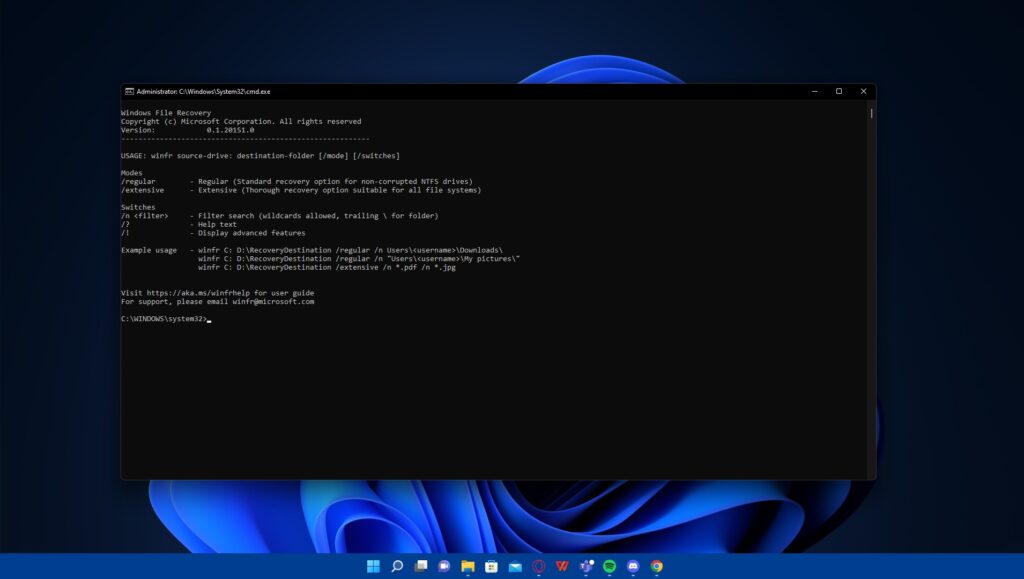Click the window title 'Administrator: C:\Windows\System32\cmd.exe'

[x=203, y=91]
